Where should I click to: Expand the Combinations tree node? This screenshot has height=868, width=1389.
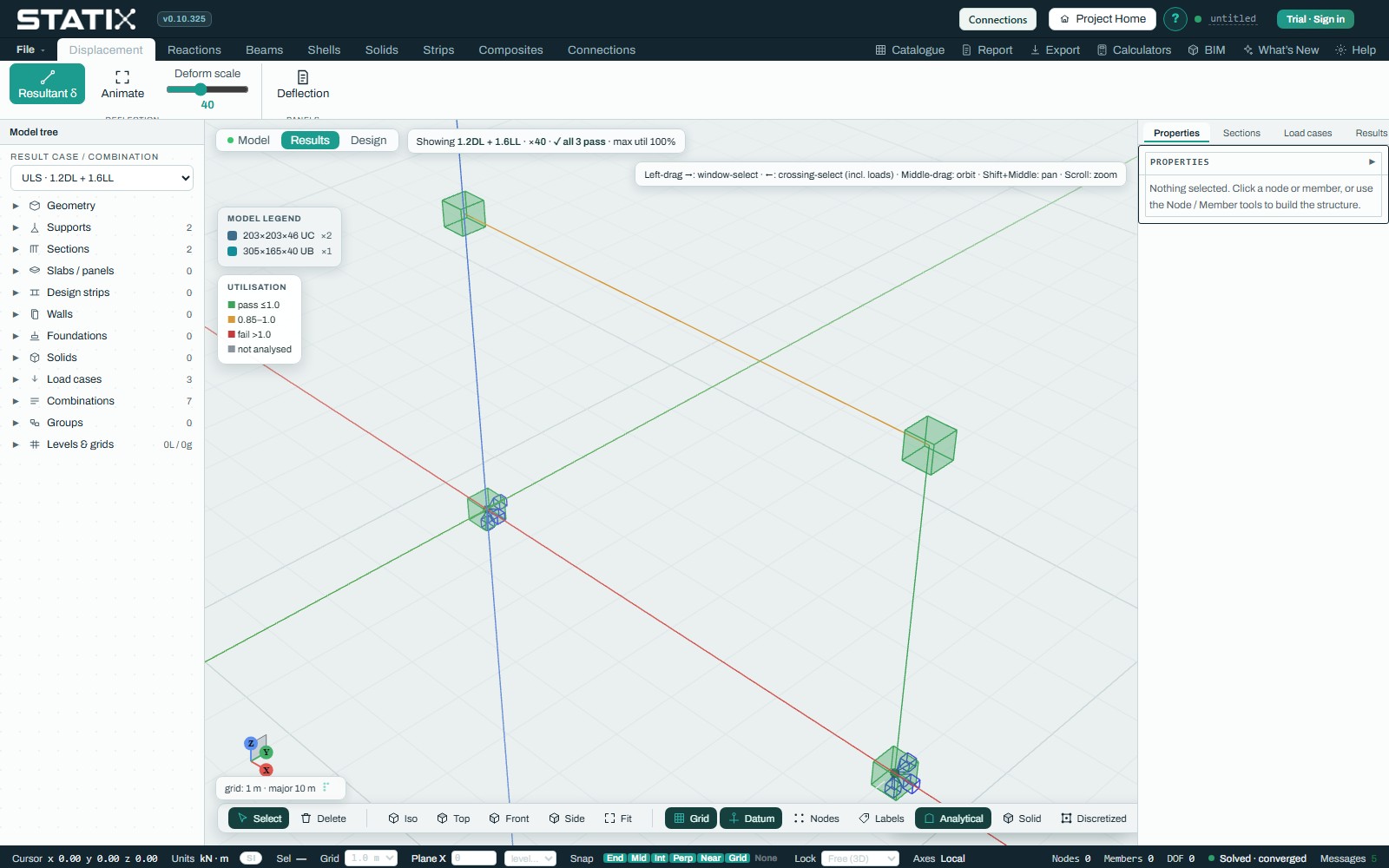16,401
